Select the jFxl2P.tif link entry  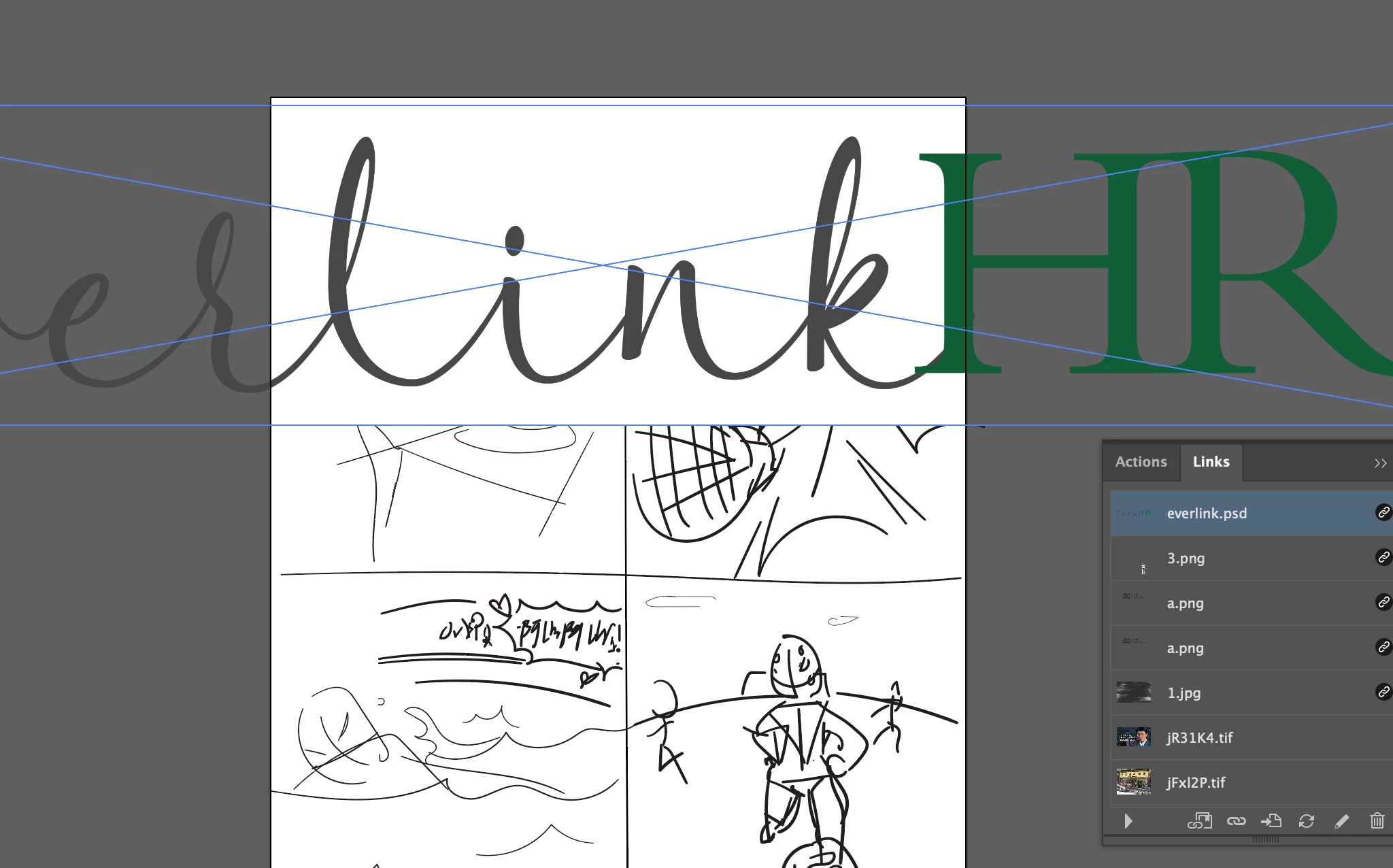coord(1196,783)
